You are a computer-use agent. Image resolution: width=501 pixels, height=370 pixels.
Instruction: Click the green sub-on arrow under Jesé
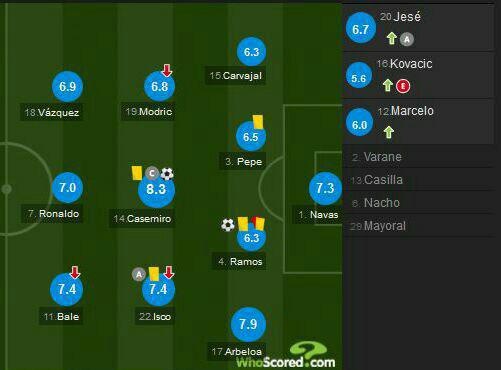point(392,38)
